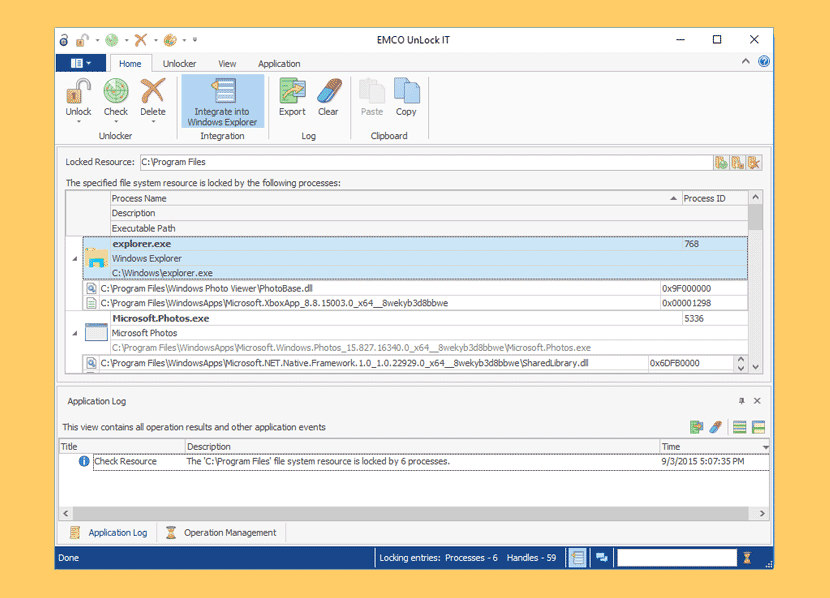Switch to the Operation Management bottom tab
The image size is (830, 598).
221,533
